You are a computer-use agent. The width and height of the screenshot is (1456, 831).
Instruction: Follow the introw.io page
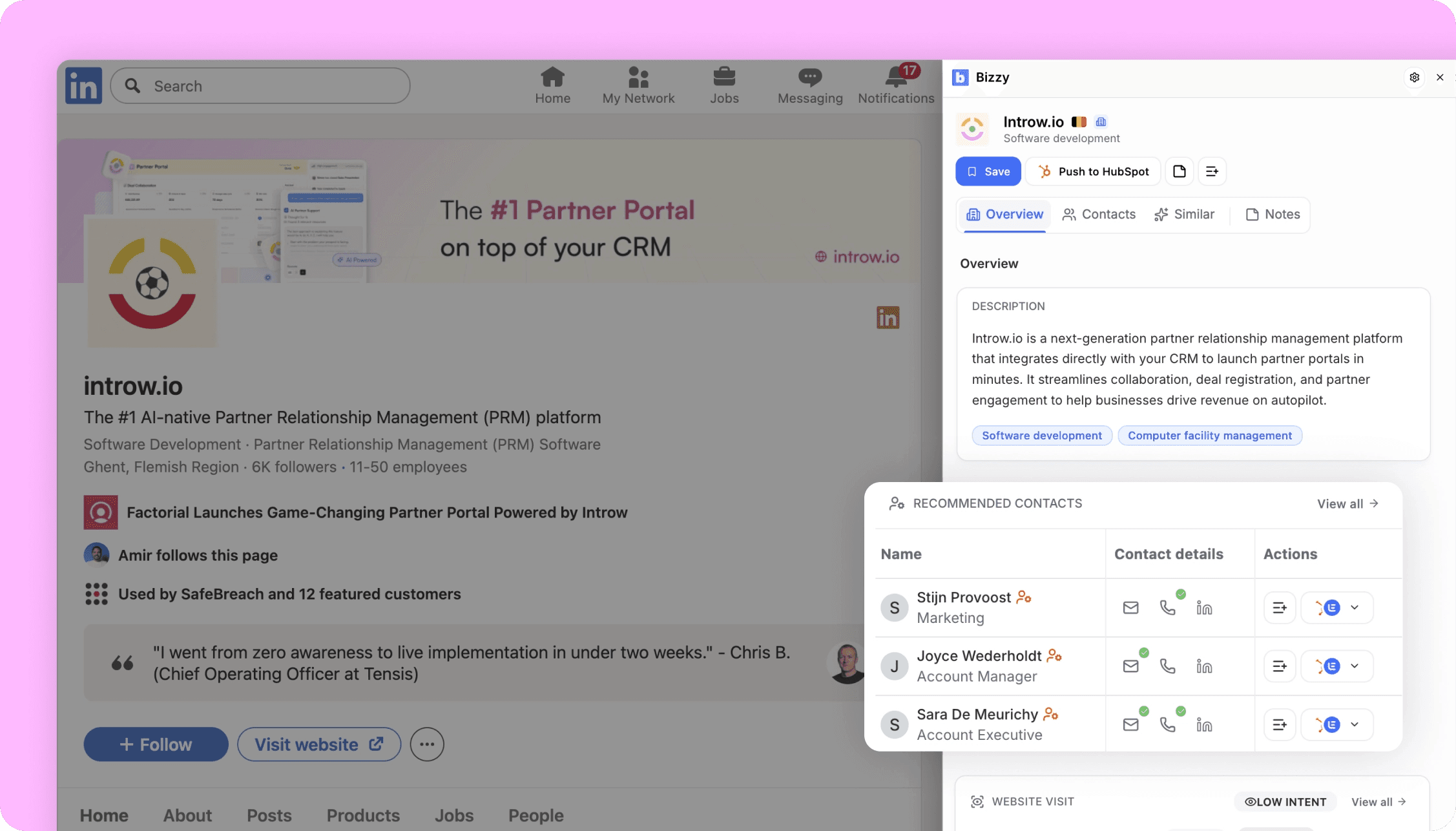(156, 744)
